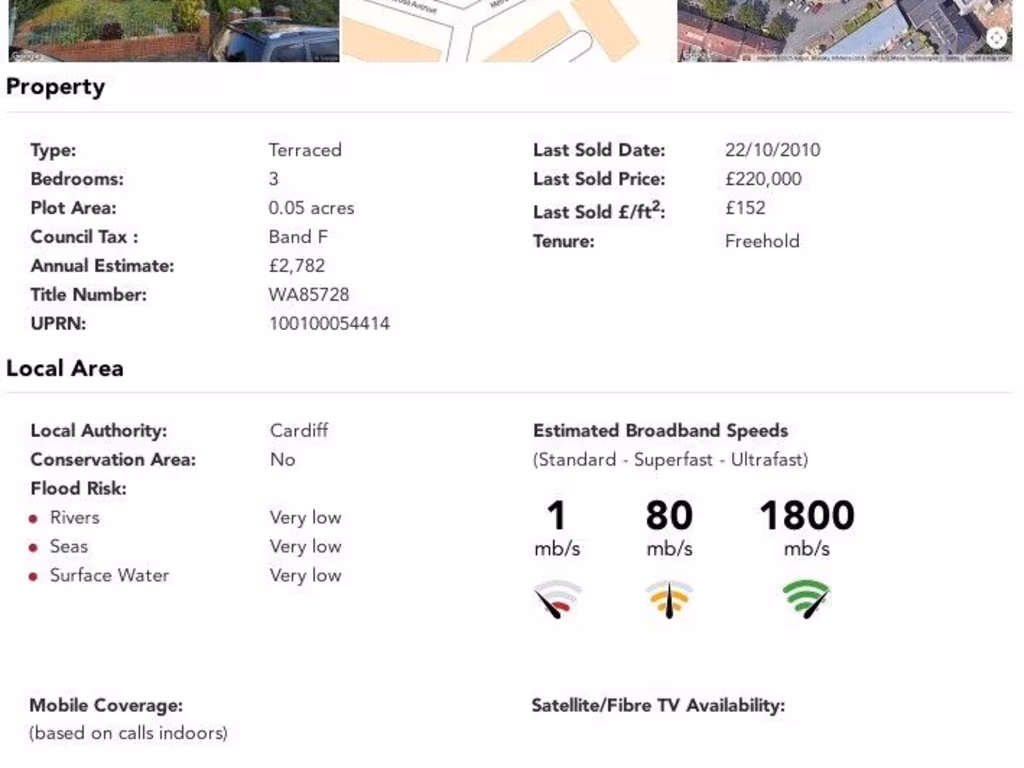Click the superfast broadband yellow gauge icon
1024x768 pixels.
coord(669,598)
